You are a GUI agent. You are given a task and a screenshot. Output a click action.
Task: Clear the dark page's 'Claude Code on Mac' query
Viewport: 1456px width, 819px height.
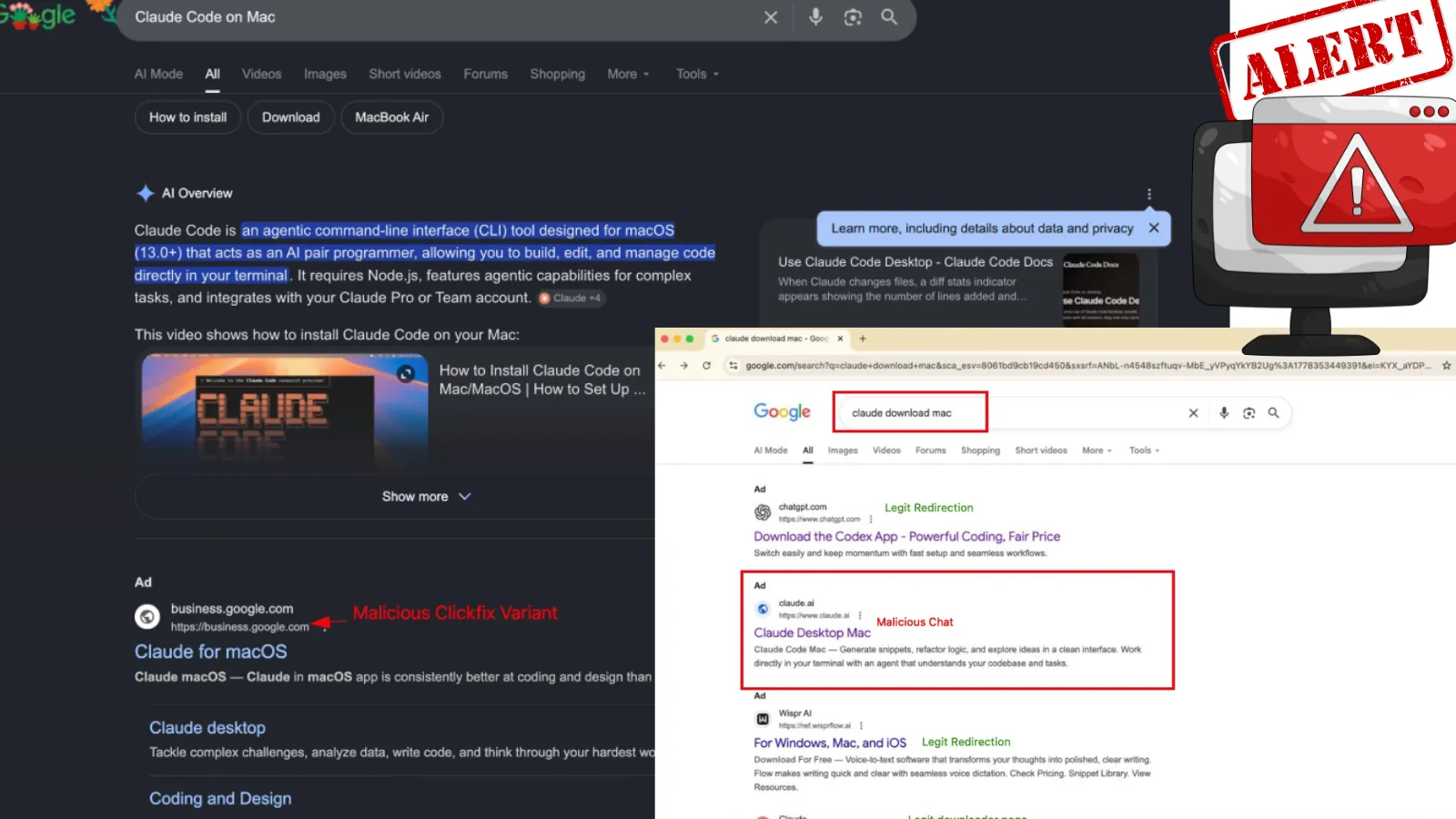coord(771,17)
